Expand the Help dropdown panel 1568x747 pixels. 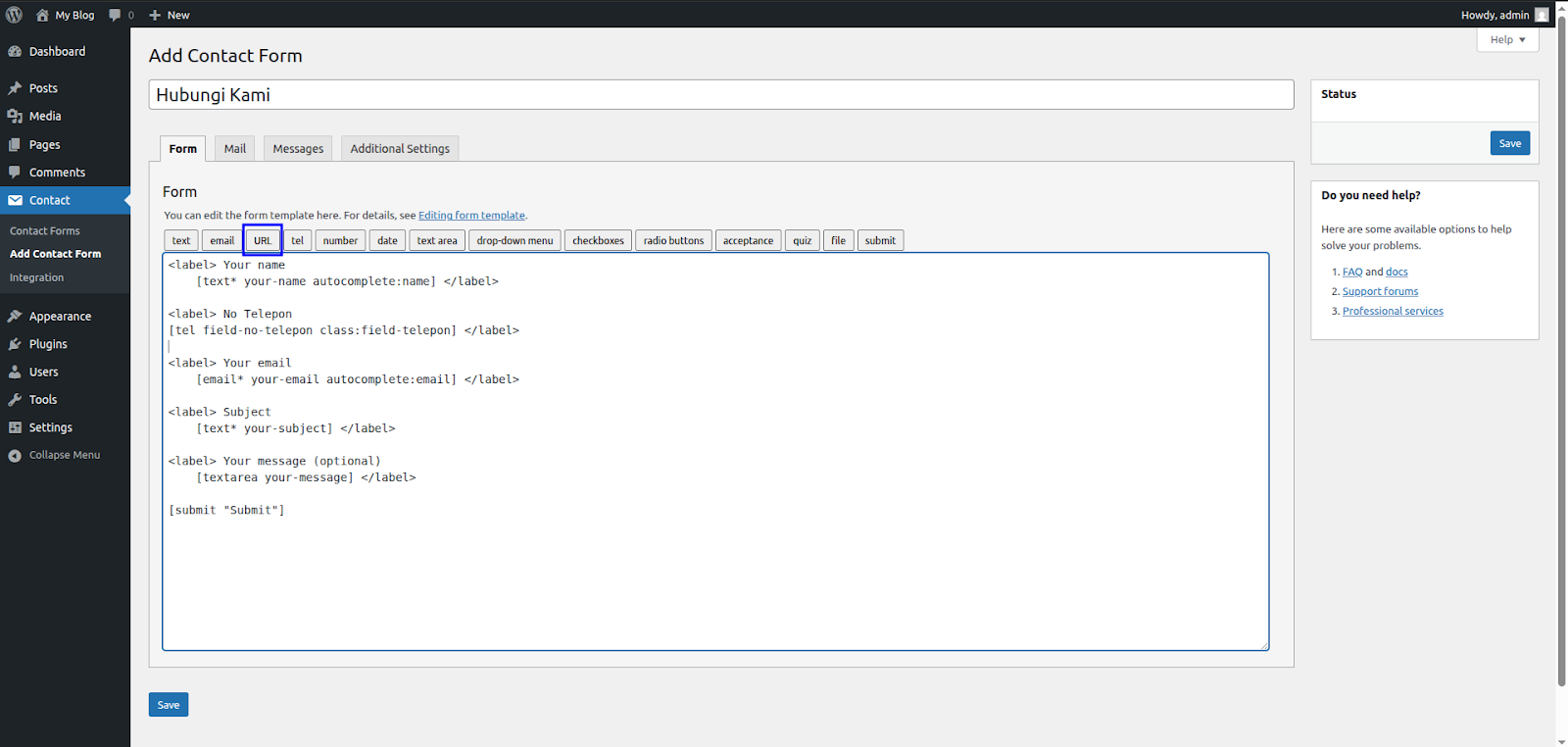tap(1507, 40)
